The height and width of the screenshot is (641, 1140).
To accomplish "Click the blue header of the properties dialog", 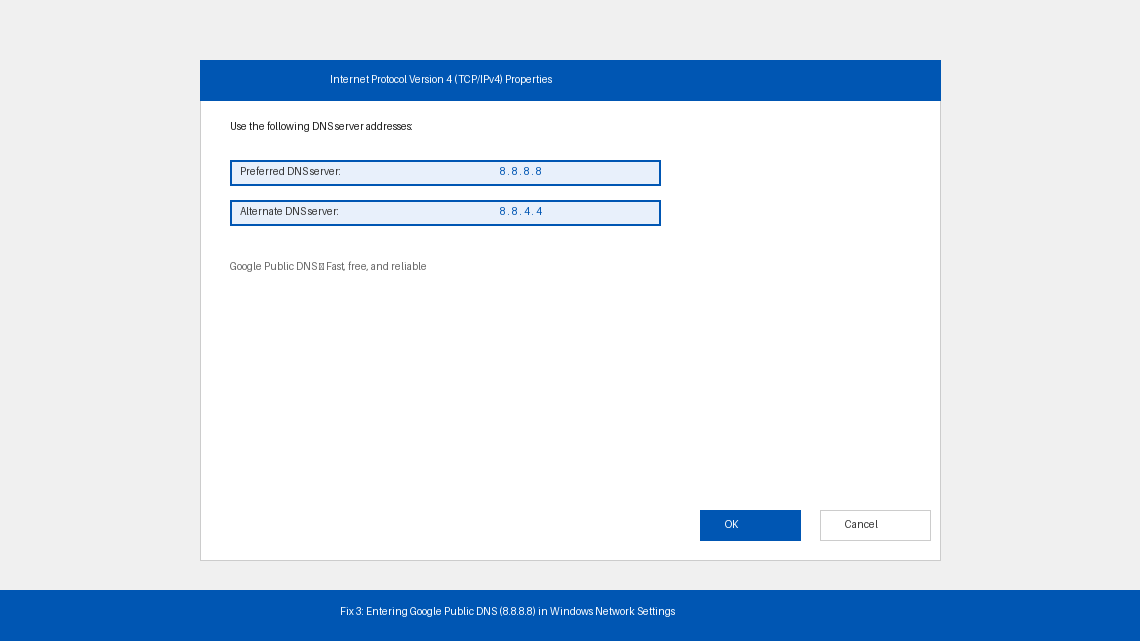I will [570, 80].
